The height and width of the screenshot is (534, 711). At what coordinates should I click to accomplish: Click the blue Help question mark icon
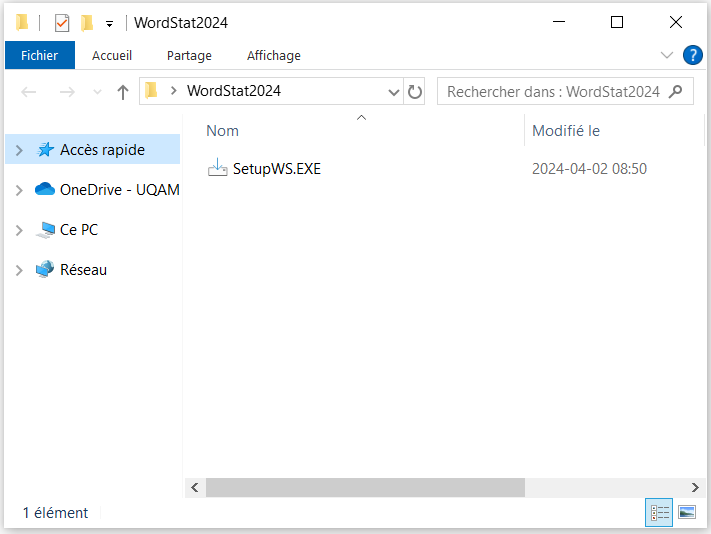click(x=692, y=55)
